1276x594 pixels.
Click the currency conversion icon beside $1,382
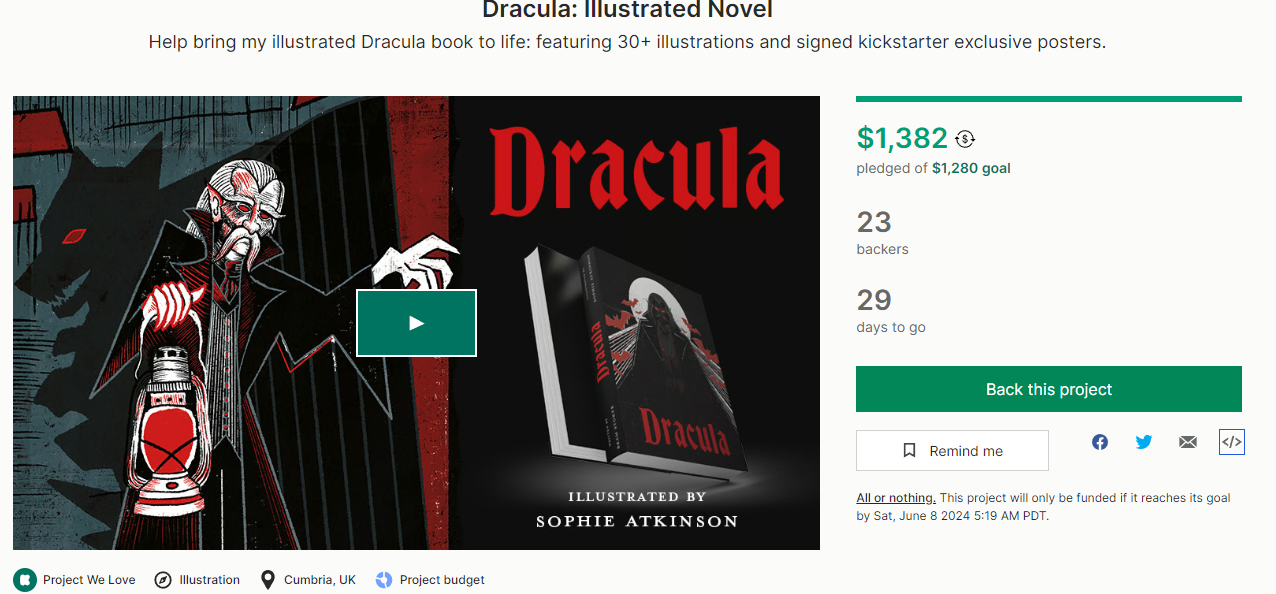point(965,139)
